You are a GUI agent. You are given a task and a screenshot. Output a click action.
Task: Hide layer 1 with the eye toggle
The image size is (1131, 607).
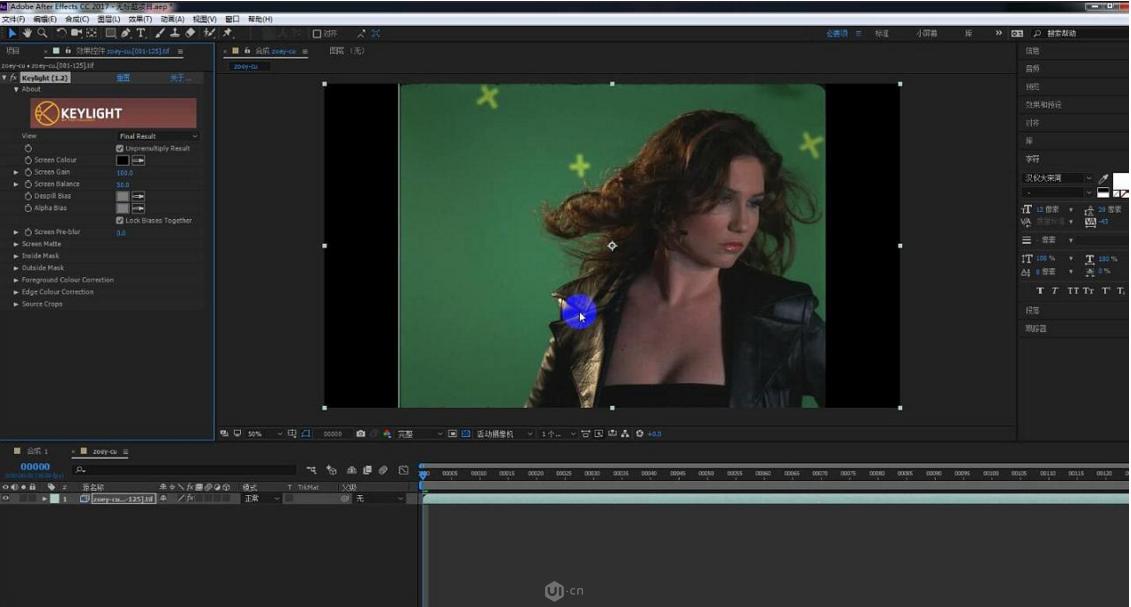click(6, 498)
